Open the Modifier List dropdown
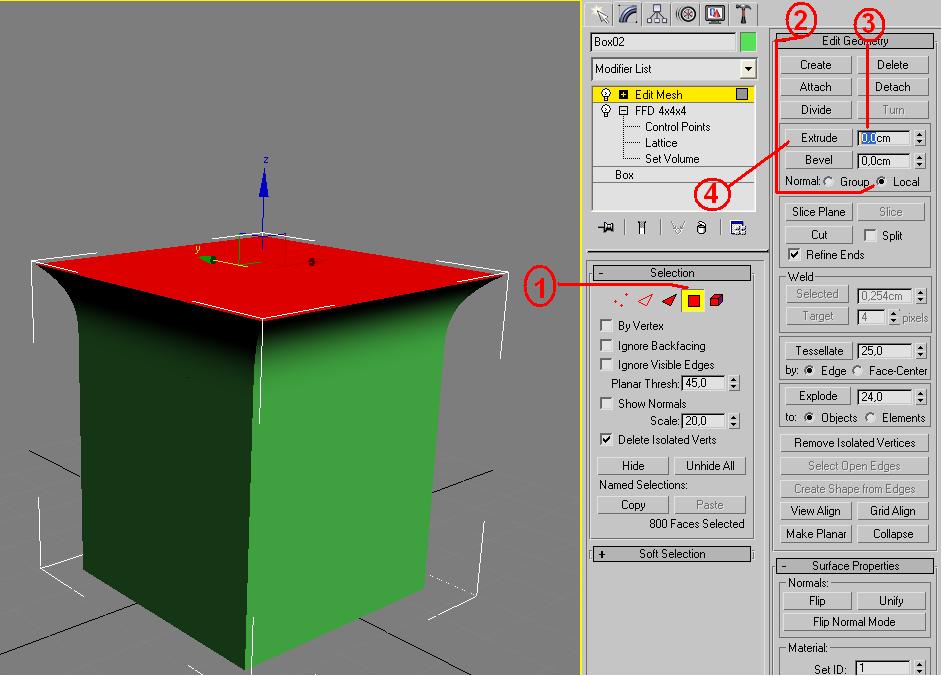Image resolution: width=942 pixels, height=676 pixels. 748,69
